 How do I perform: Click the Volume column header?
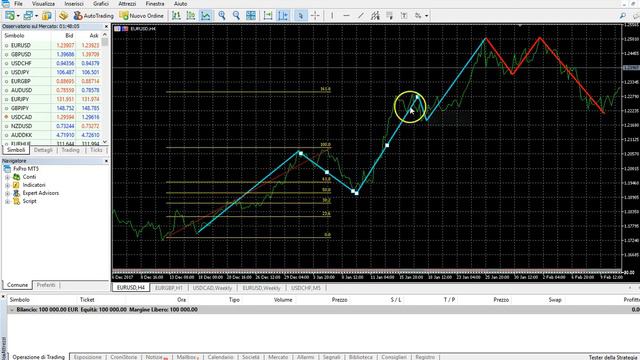pos(283,300)
